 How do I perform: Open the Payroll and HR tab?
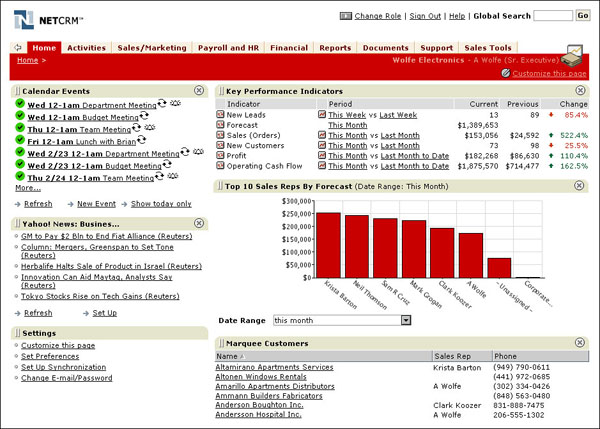228,48
